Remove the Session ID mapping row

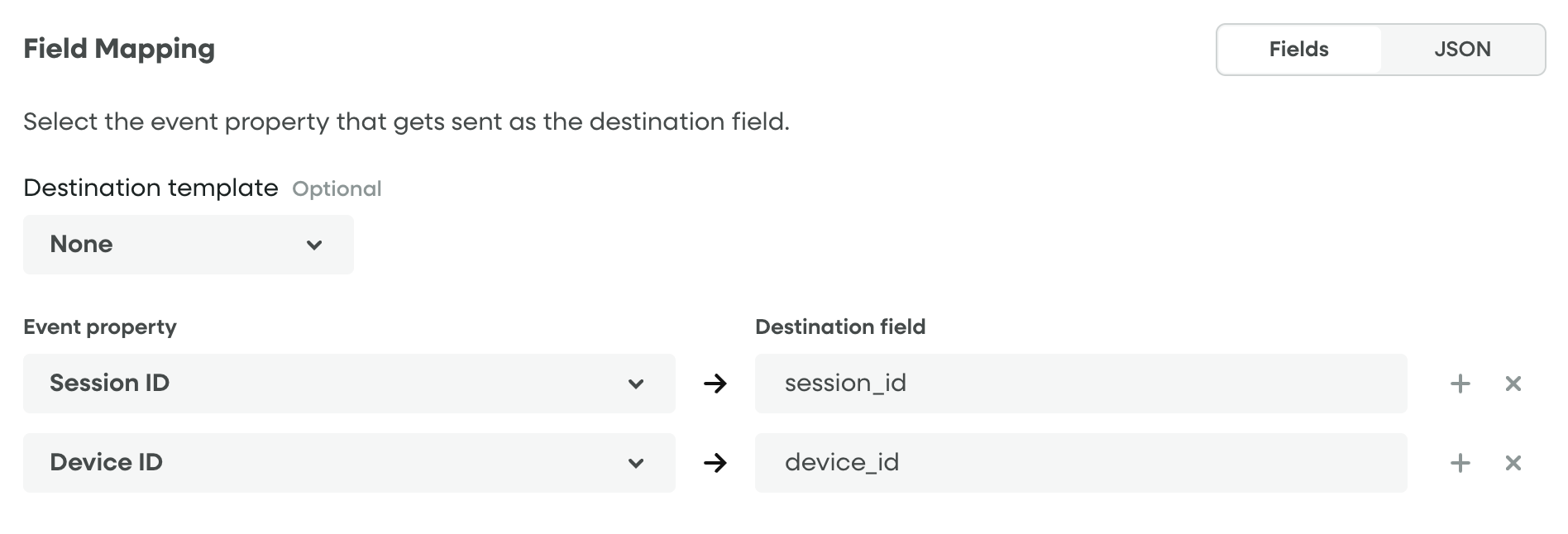click(x=1513, y=384)
